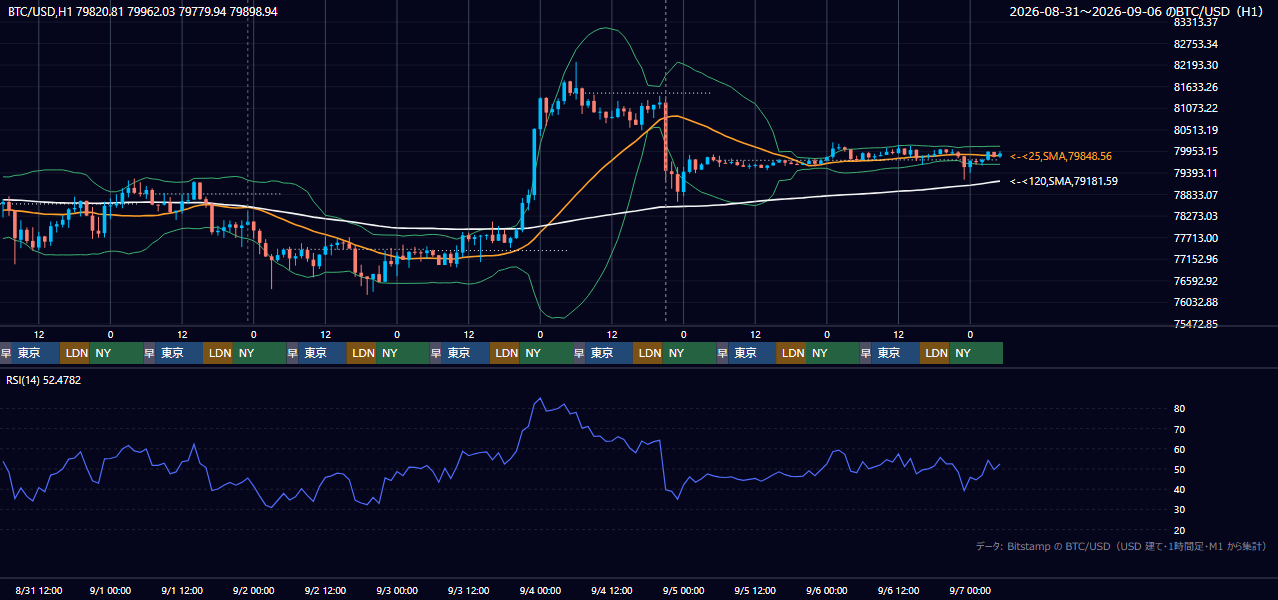Click the Bitstamp data source note
This screenshot has height=600, width=1278.
1121,547
